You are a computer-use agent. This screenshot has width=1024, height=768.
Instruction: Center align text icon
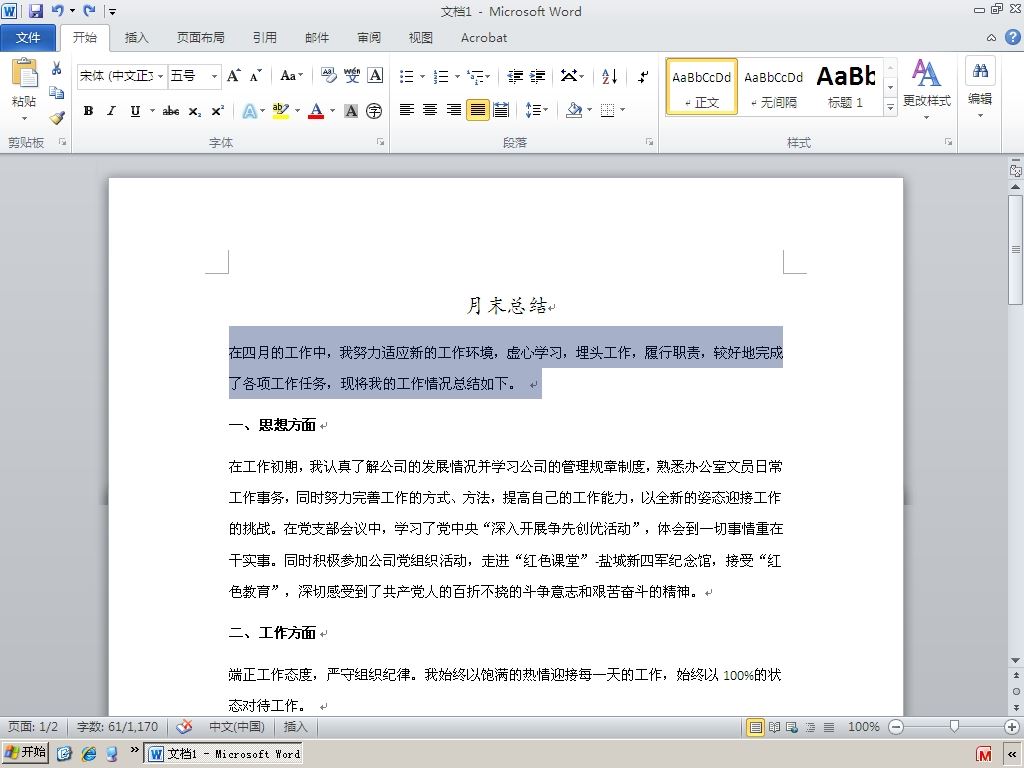click(430, 110)
